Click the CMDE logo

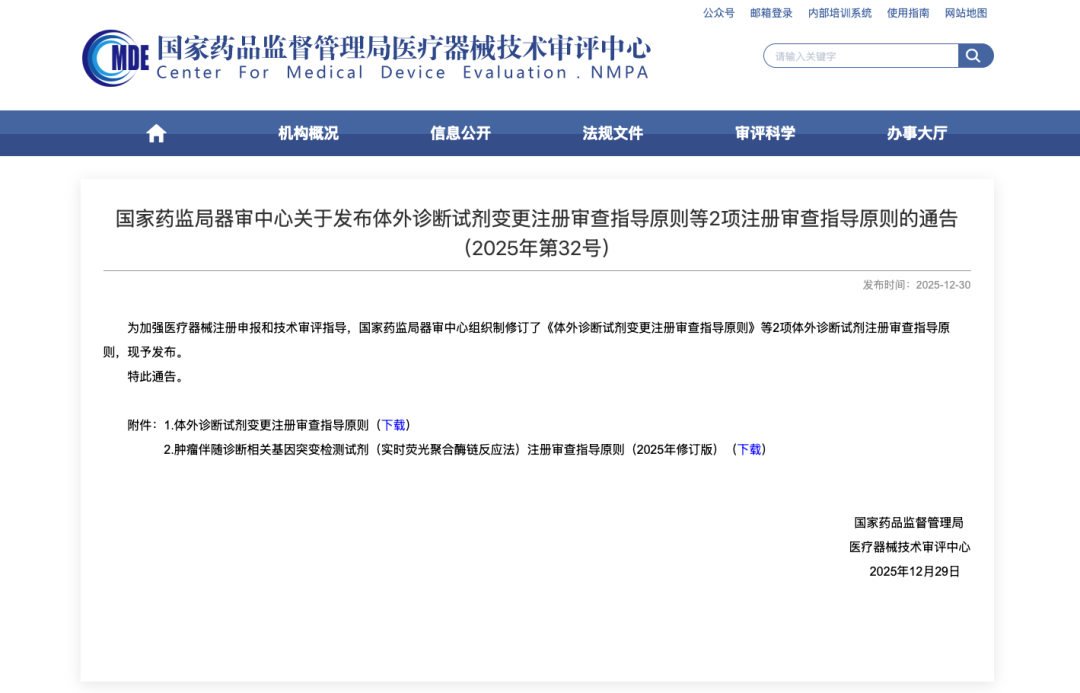113,55
